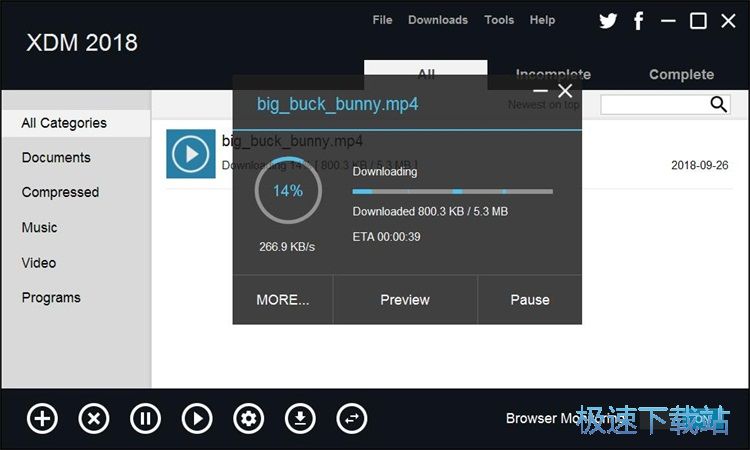Open the Downloads menu
Screen dimensions: 750x450
[438, 20]
